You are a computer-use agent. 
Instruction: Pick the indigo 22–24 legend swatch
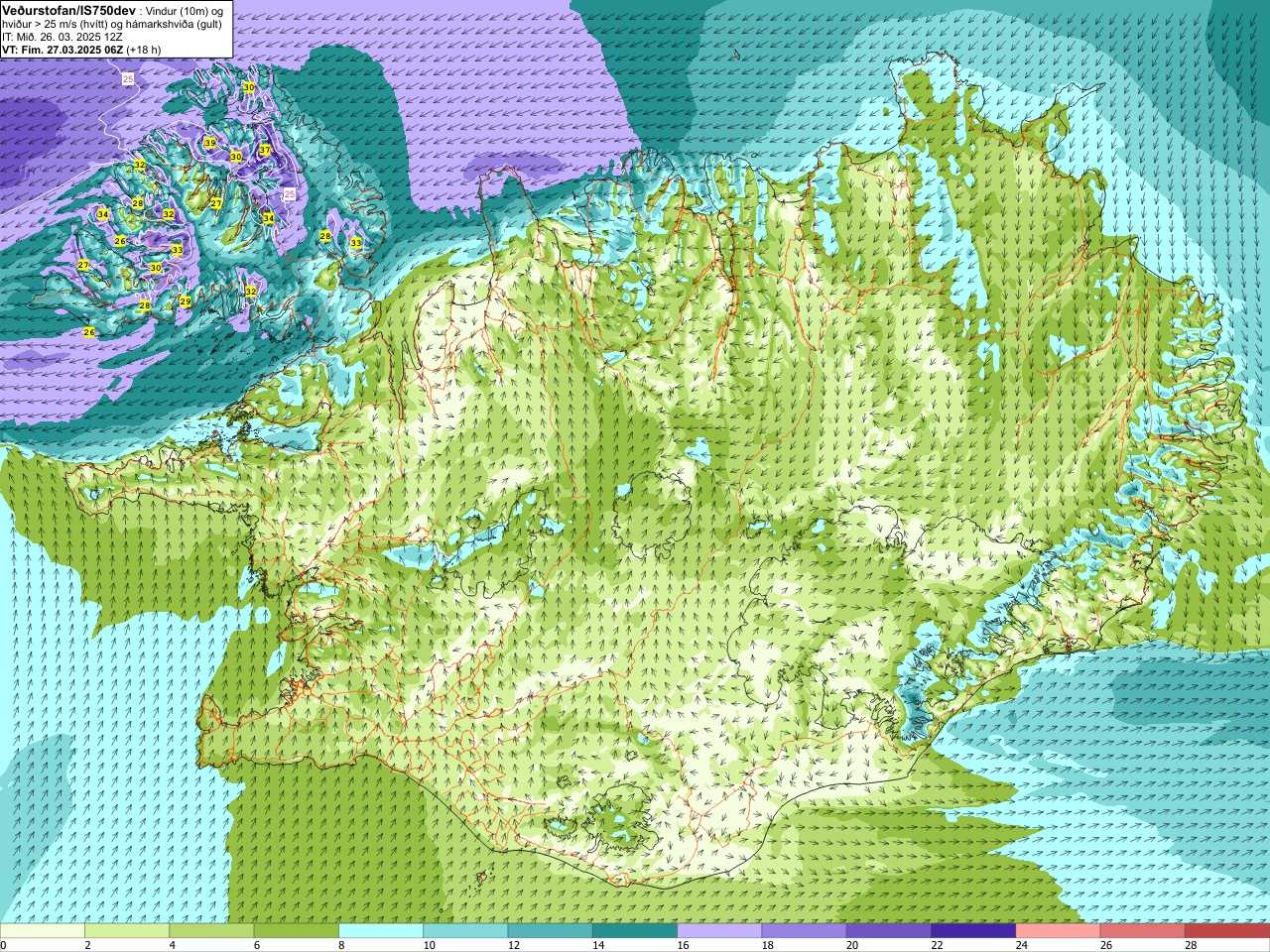click(x=972, y=931)
